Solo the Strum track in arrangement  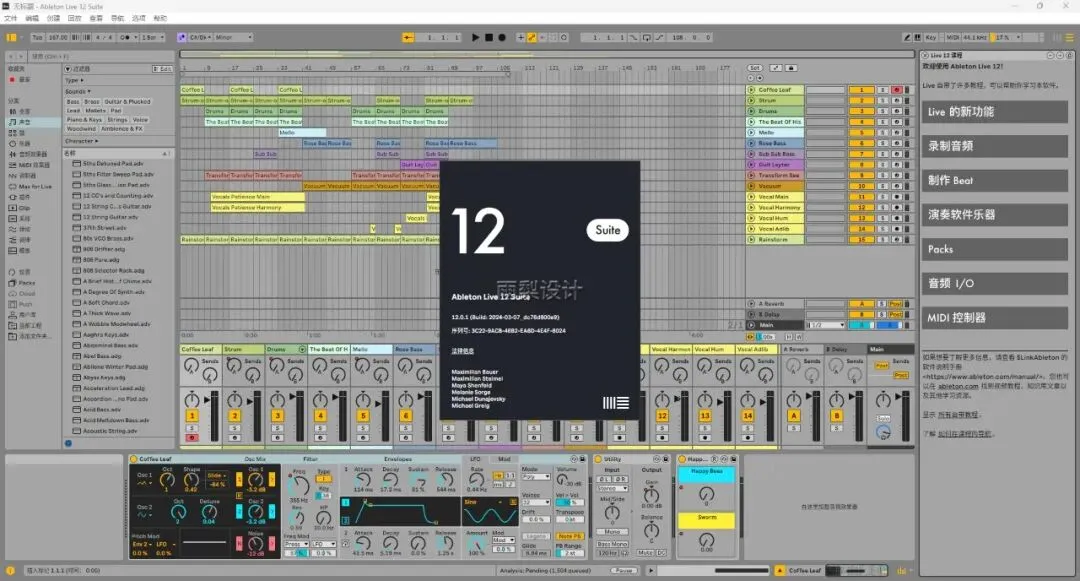(882, 101)
